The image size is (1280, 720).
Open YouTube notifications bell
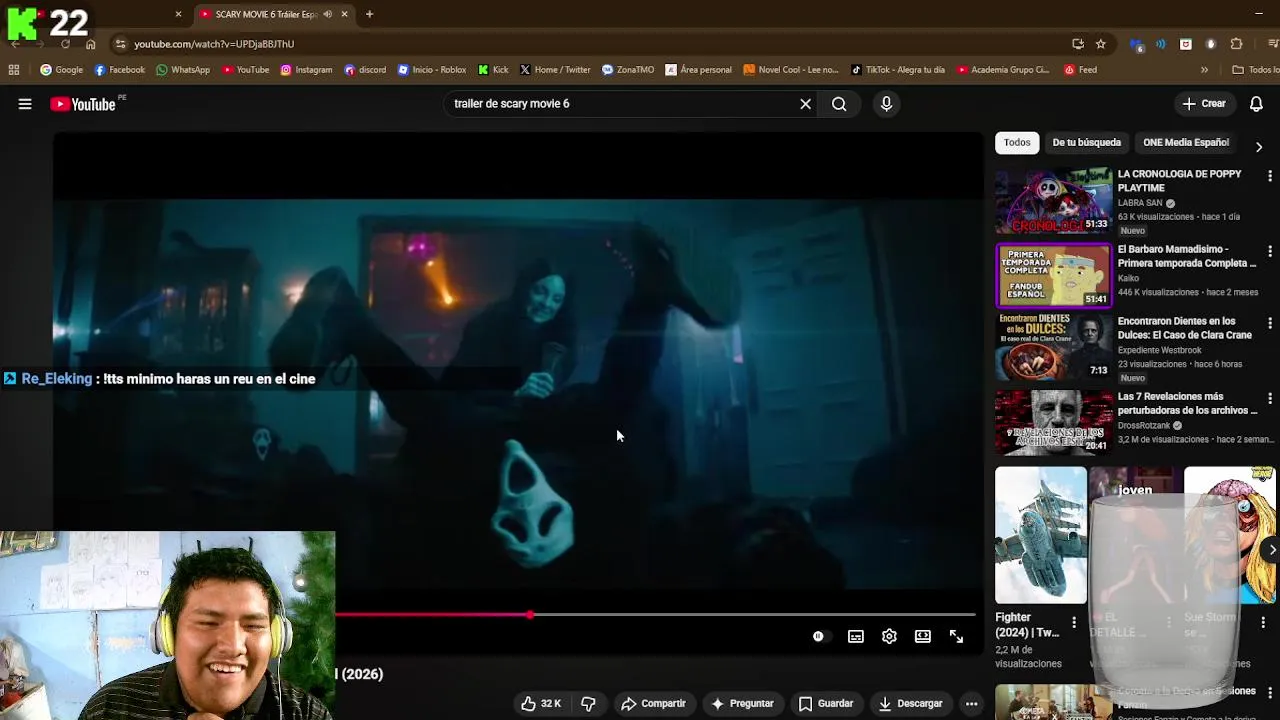point(1256,104)
